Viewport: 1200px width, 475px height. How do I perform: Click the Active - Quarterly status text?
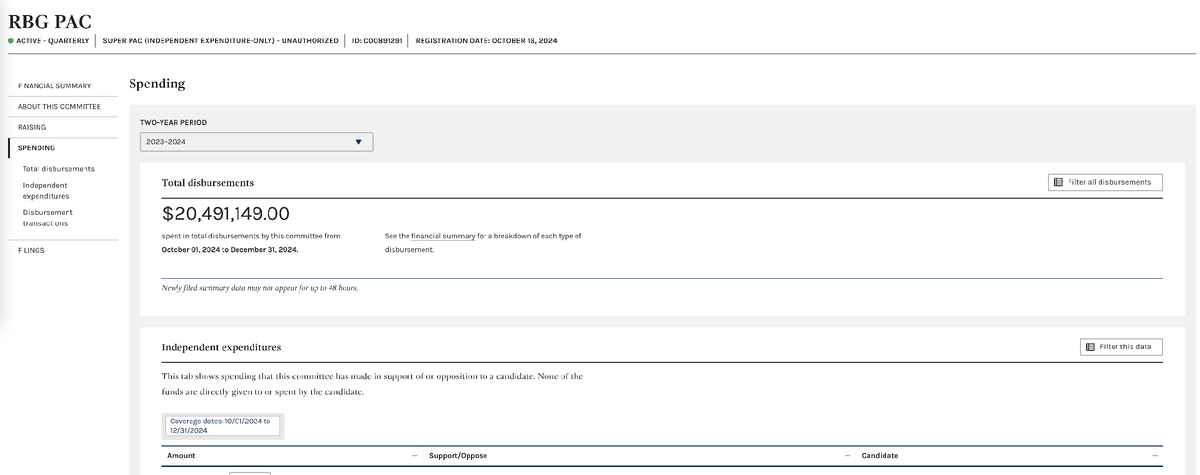(53, 41)
